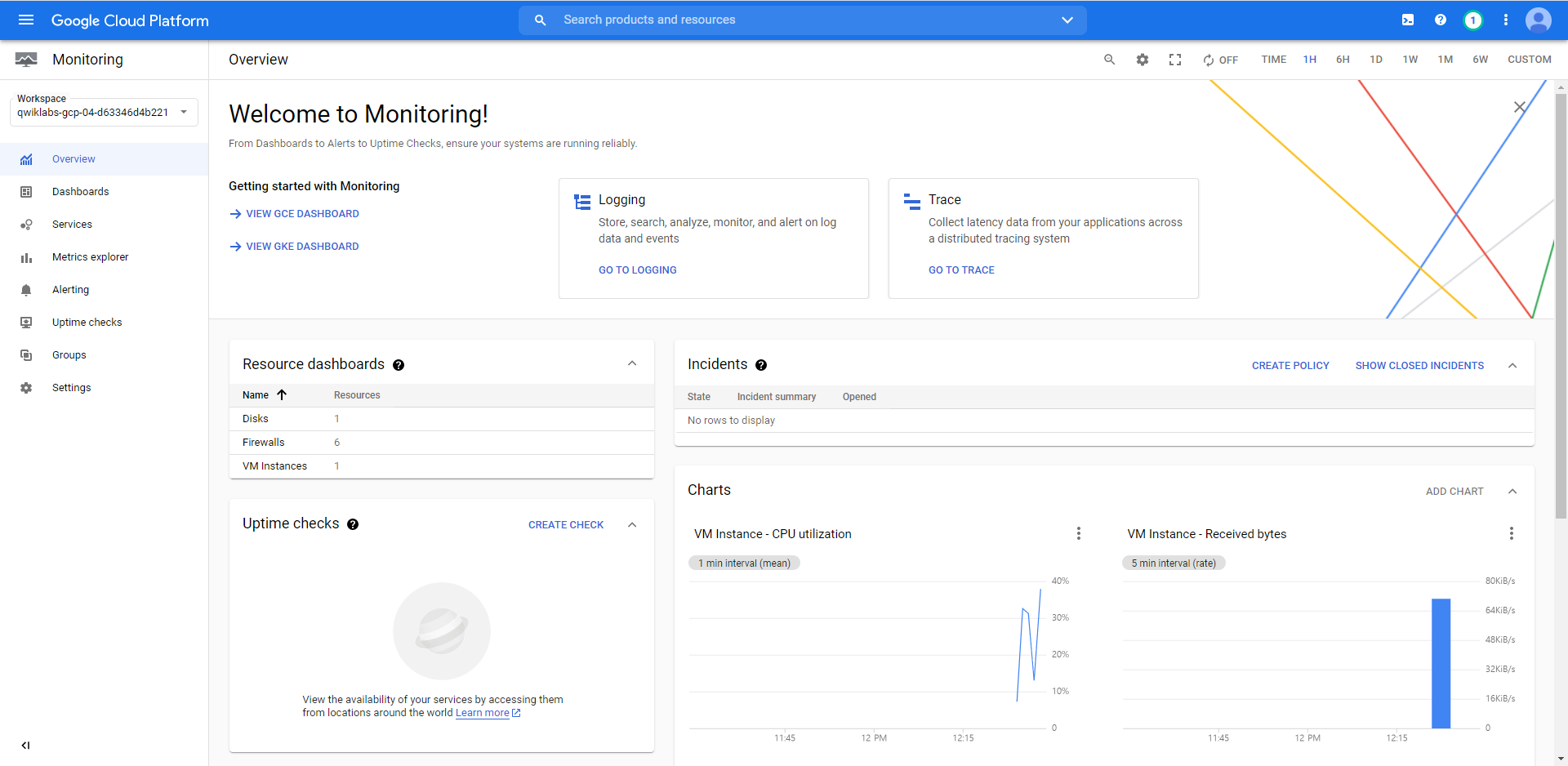1568x766 pixels.
Task: Collapse the sidebar navigation panel
Action: click(26, 745)
